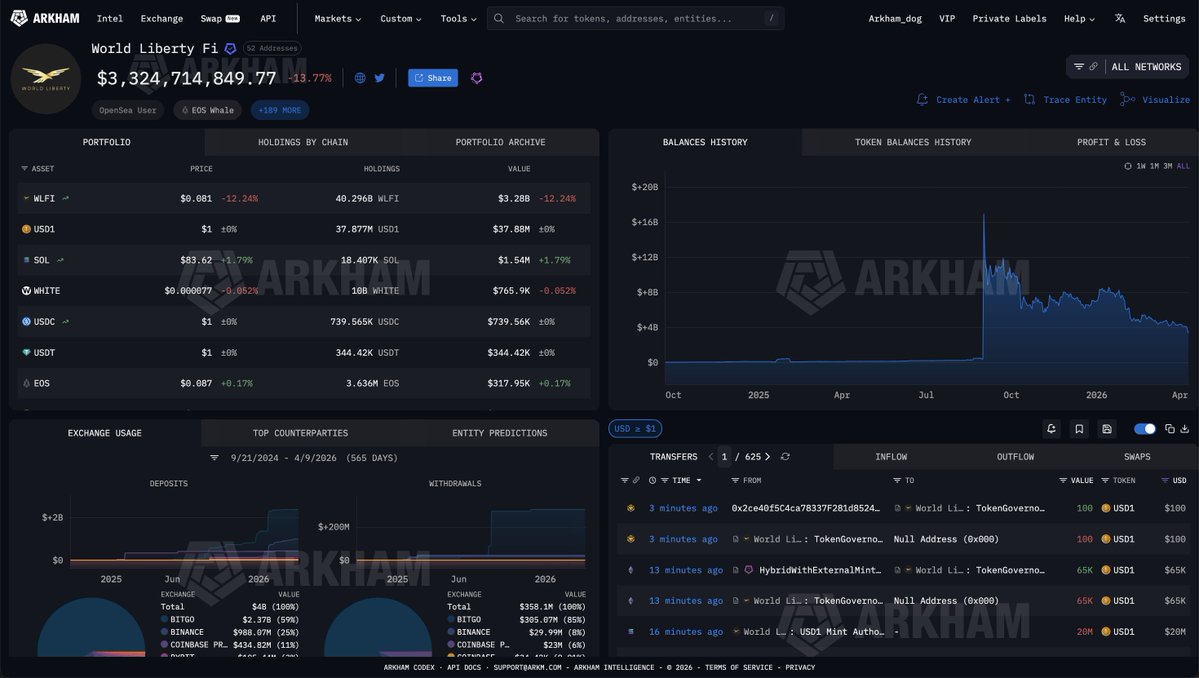The image size is (1199, 678).
Task: Click the SOL trend chart icon in portfolio
Action: [60, 260]
